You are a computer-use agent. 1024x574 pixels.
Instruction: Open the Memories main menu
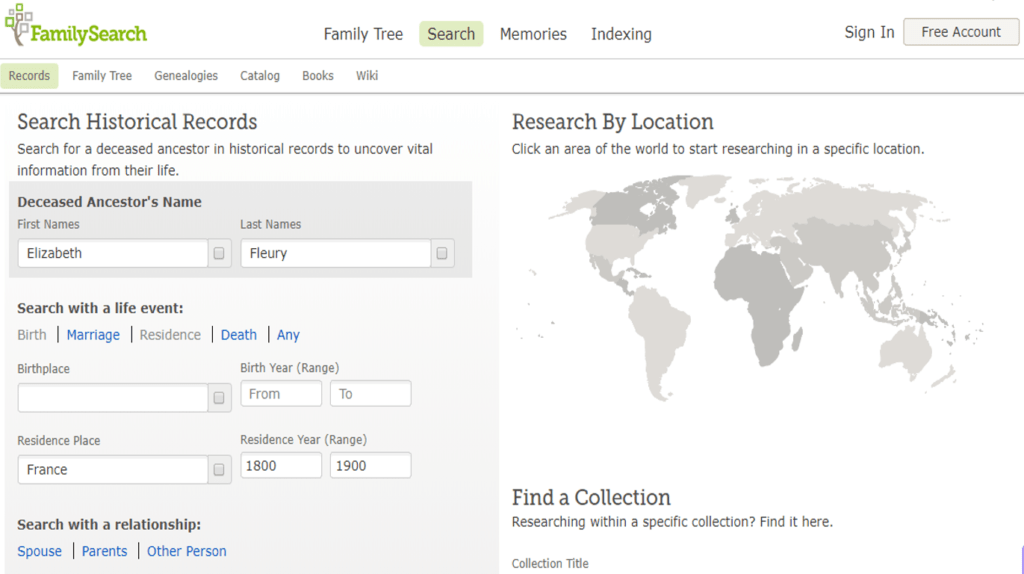pyautogui.click(x=533, y=34)
